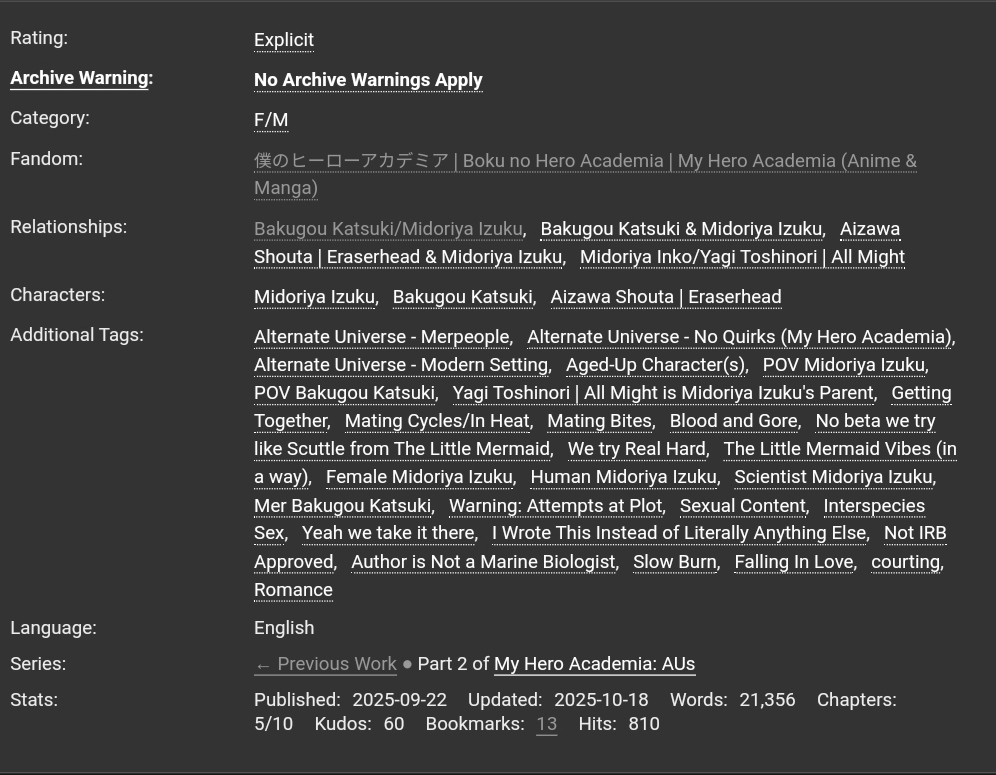The width and height of the screenshot is (996, 775).
Task: Select the Bakugou Katsuki/Midoriya Izuku relationship tag
Action: (x=388, y=229)
